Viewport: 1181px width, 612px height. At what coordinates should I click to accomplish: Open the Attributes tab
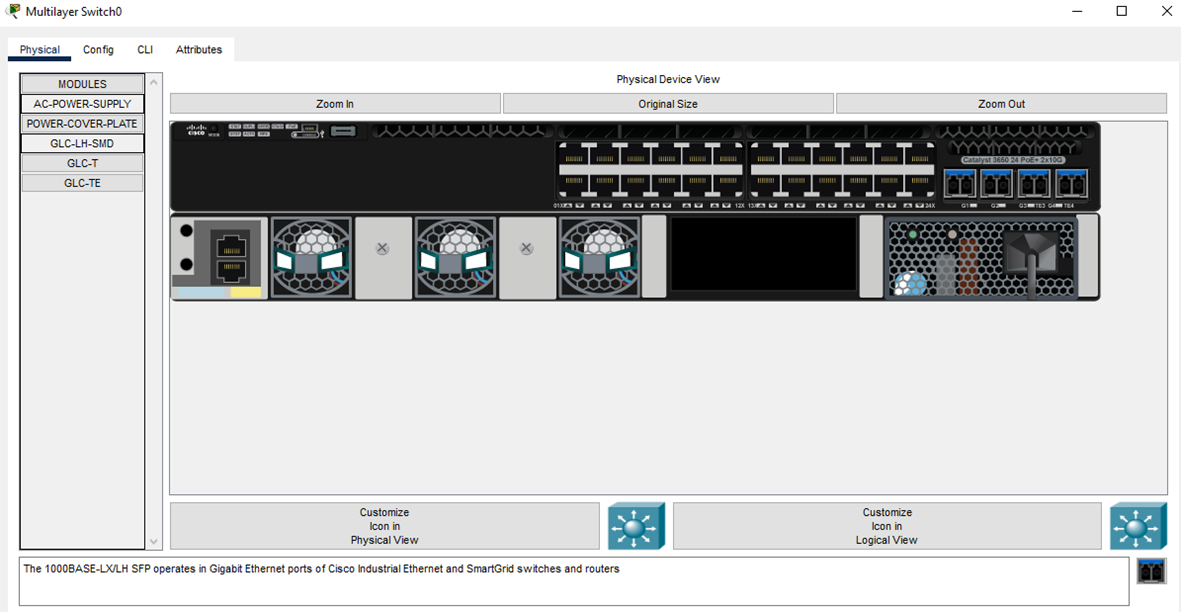(199, 50)
